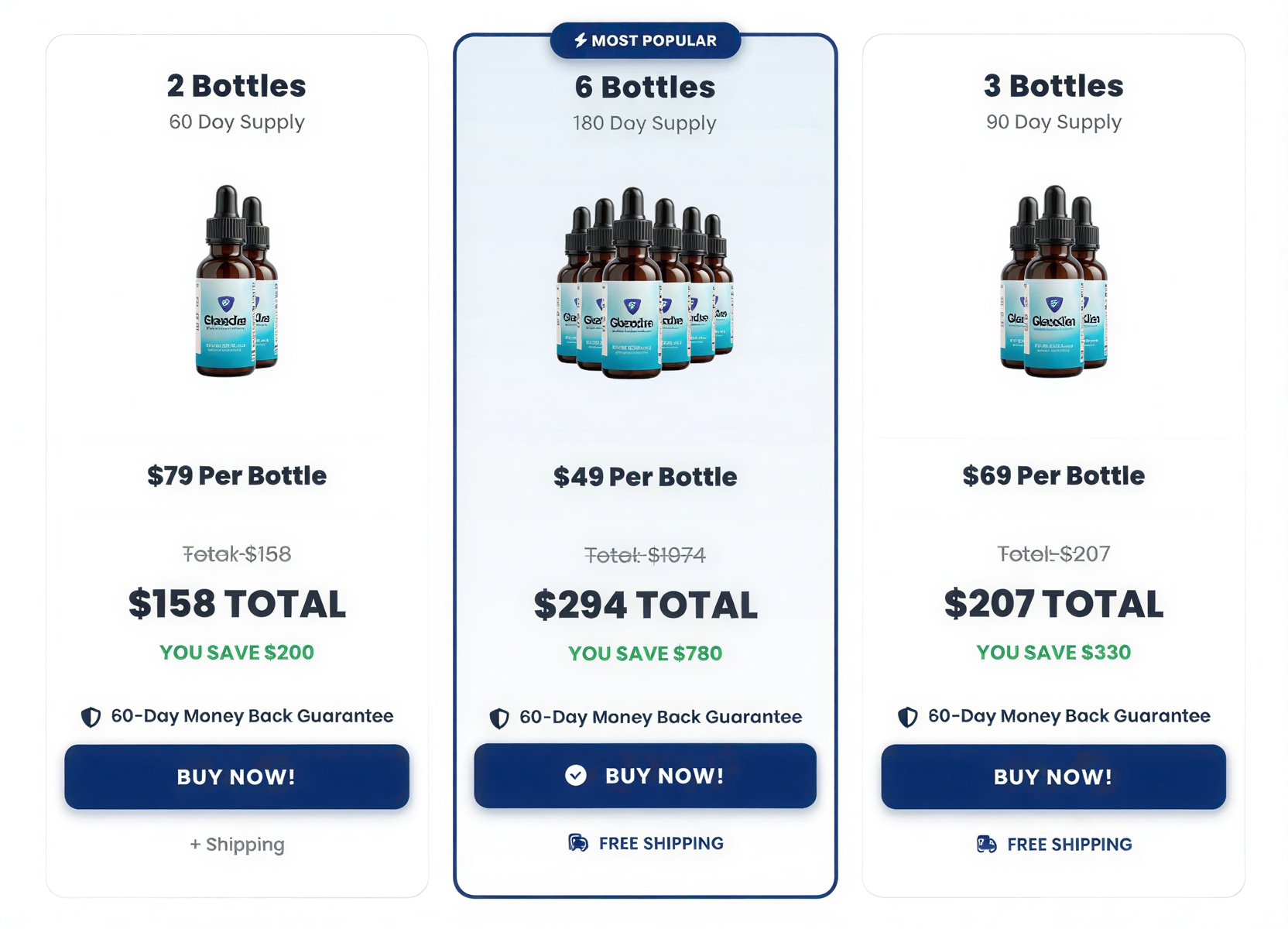Click the + Shipping text under 2 Bottles
The image size is (1288, 929).
pos(236,845)
